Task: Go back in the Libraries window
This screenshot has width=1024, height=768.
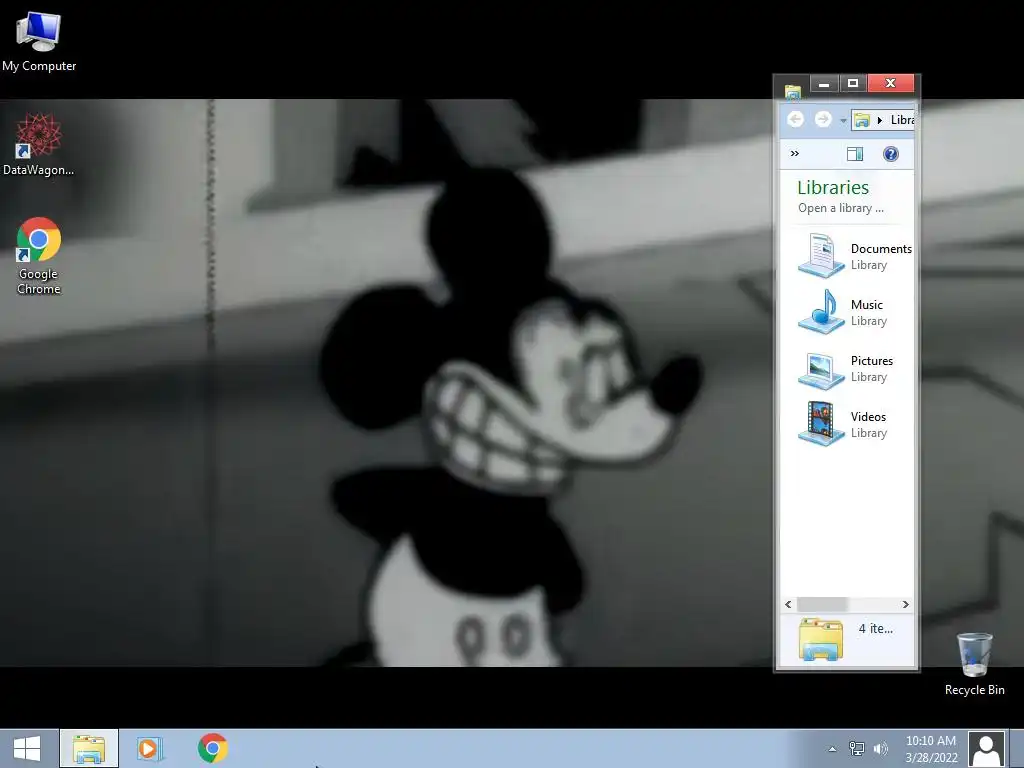Action: click(795, 120)
